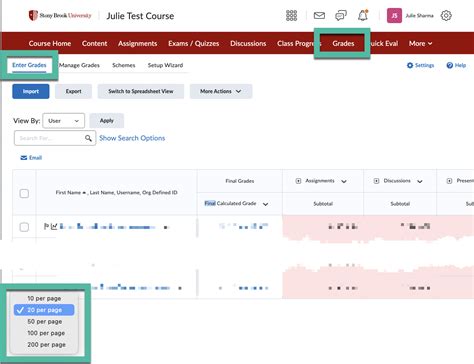The width and height of the screenshot is (474, 364).
Task: Click Show Search Options link
Action: 132,138
